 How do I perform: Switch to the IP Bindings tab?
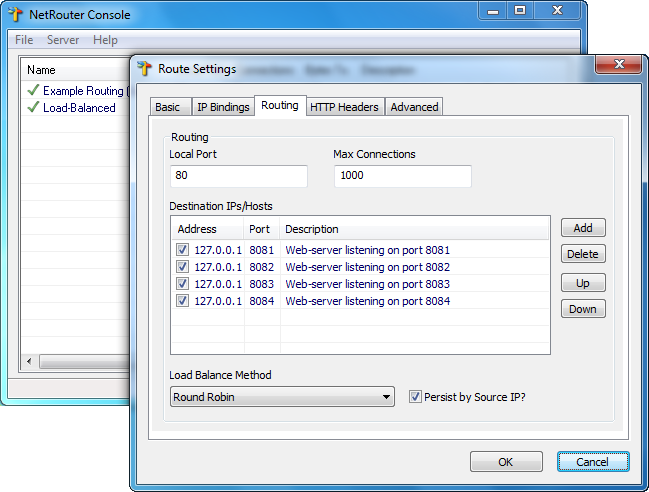pyautogui.click(x=223, y=107)
